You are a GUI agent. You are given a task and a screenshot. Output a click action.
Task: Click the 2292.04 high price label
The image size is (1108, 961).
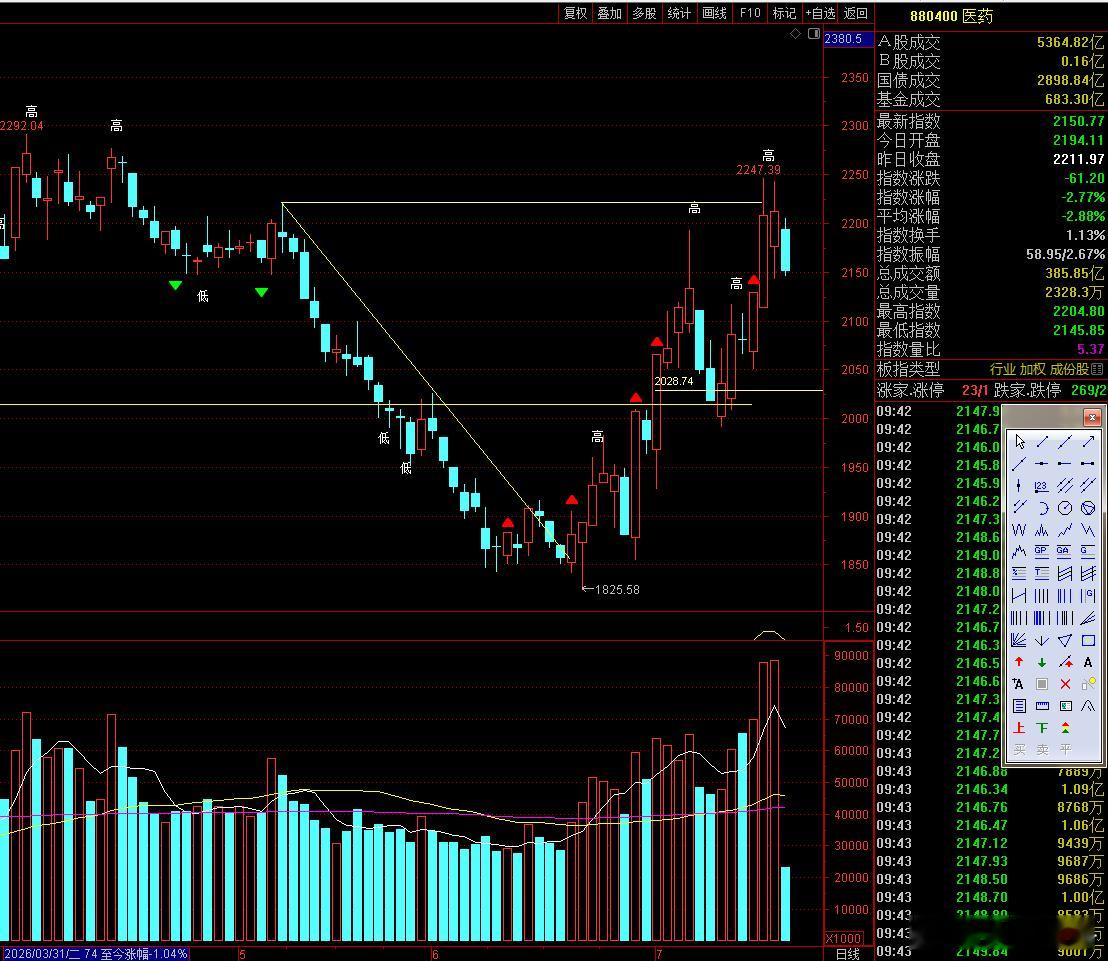pos(22,126)
